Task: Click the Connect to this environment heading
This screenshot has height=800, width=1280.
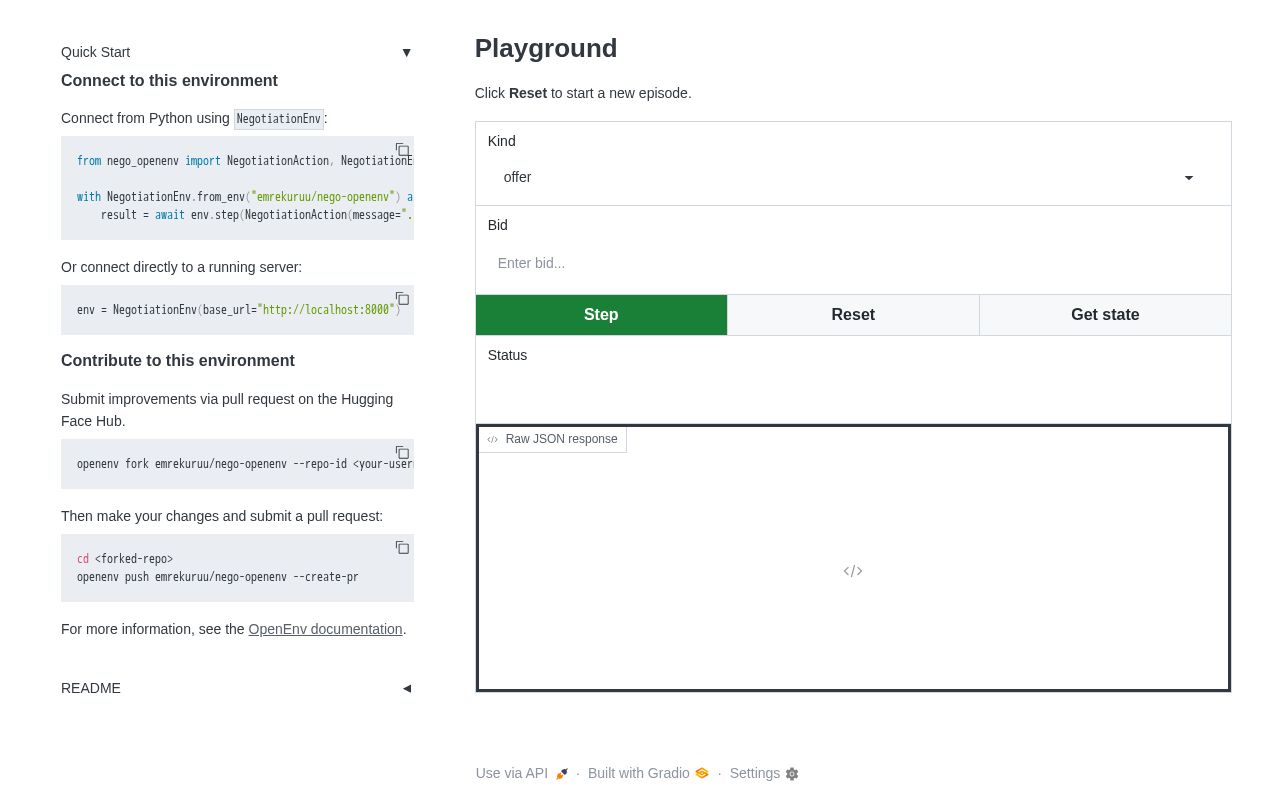Action: pyautogui.click(x=169, y=81)
